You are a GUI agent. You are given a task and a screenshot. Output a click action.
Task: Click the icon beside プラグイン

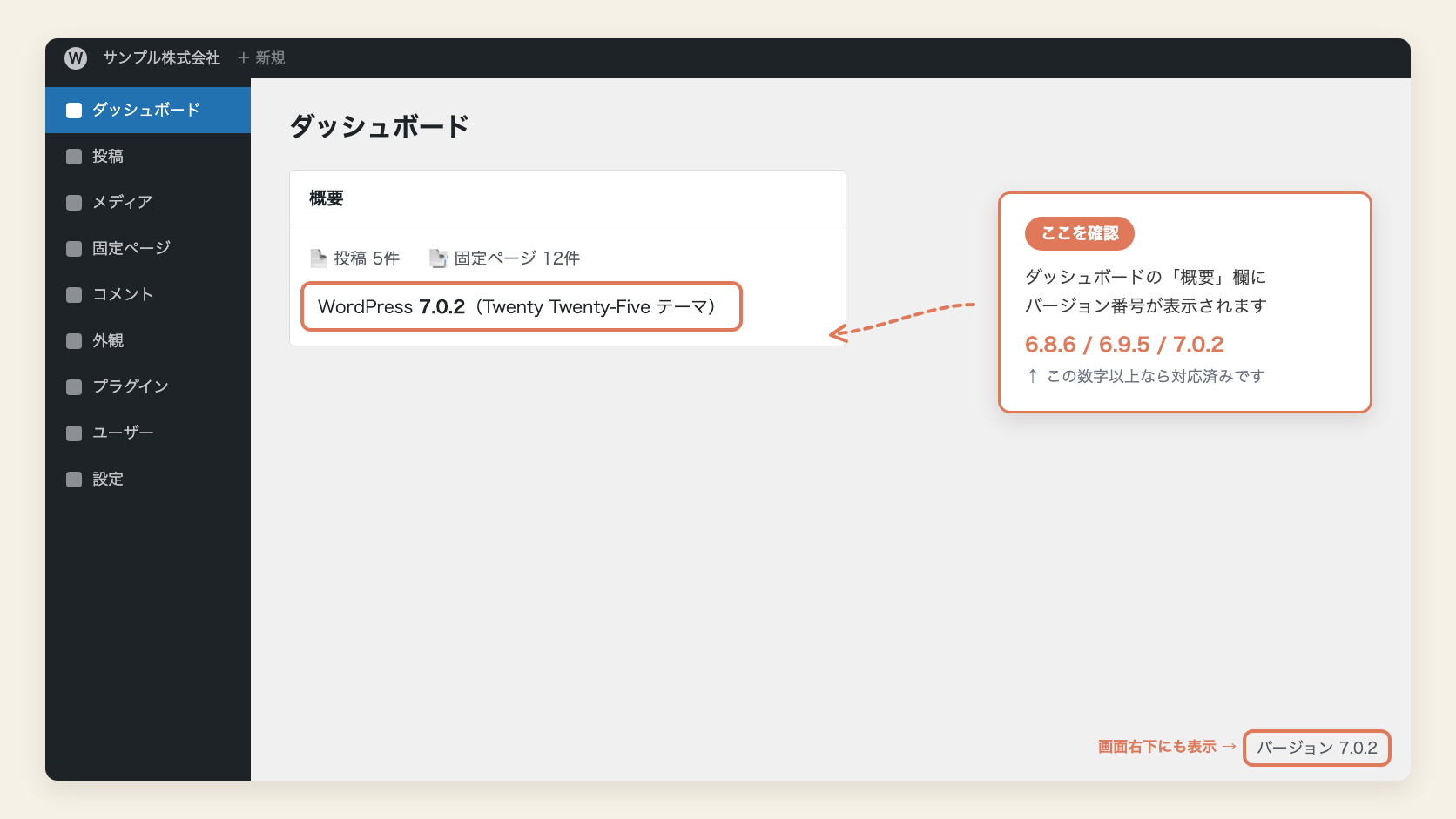click(x=74, y=387)
